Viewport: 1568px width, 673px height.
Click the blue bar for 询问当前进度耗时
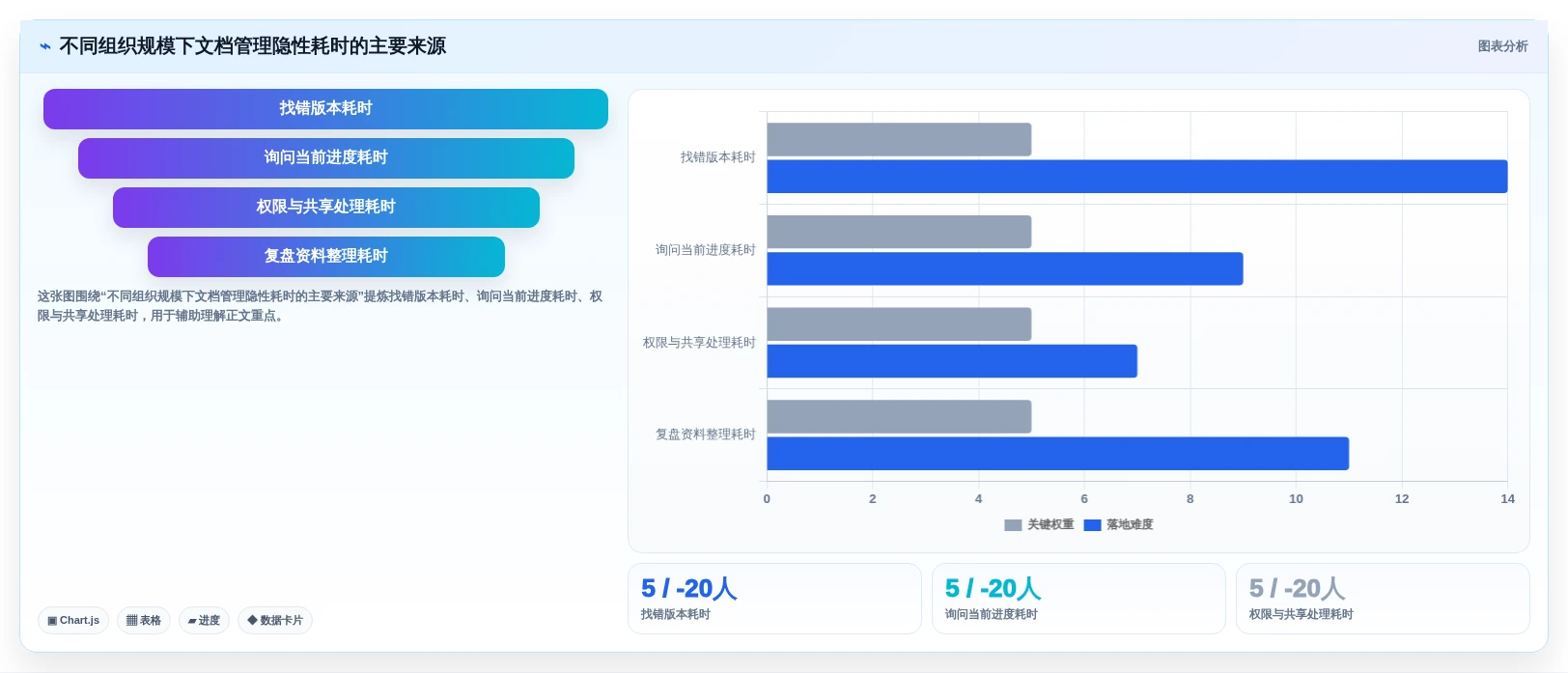point(1005,269)
